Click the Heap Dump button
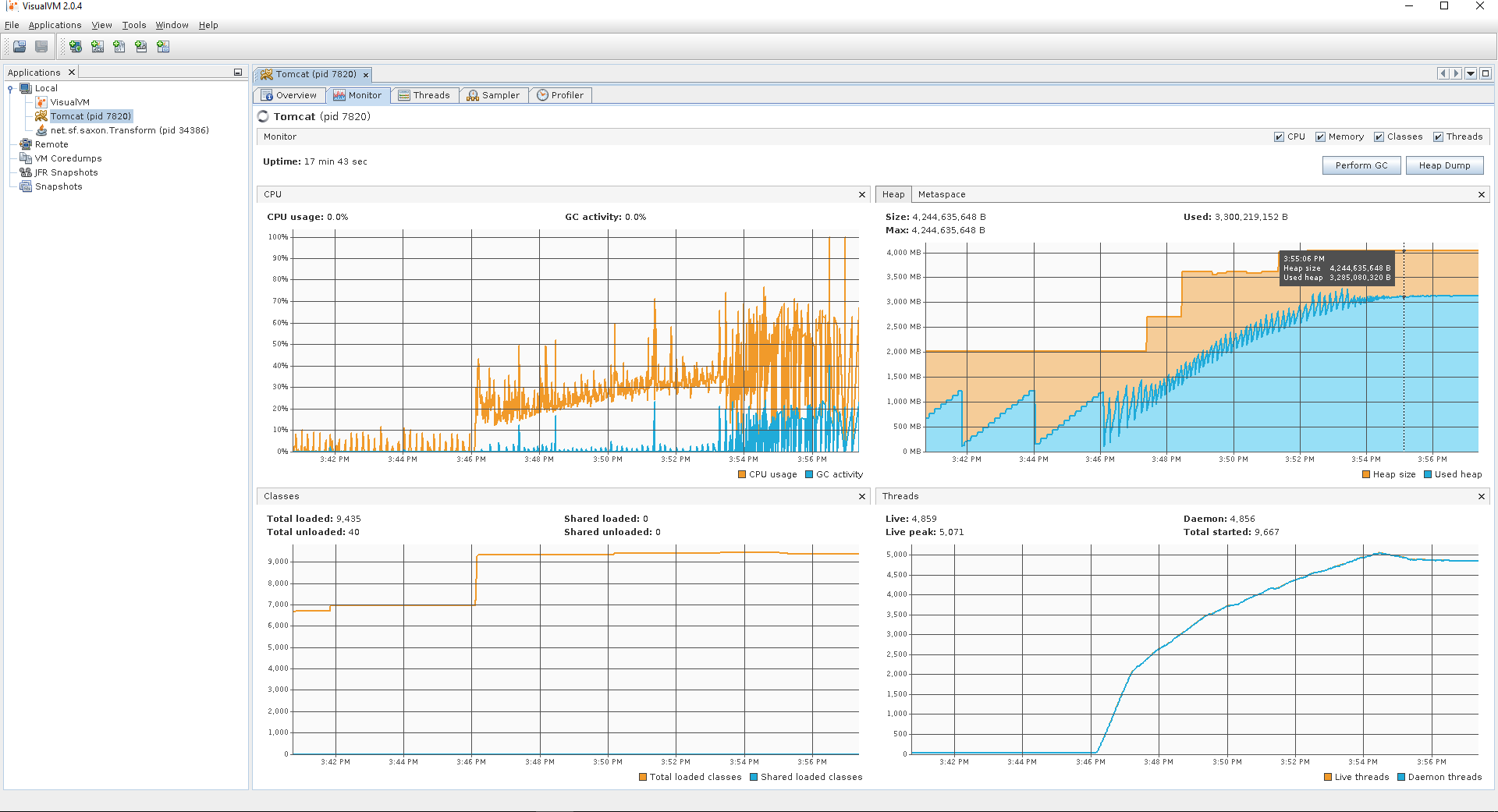This screenshot has height=812, width=1498. click(x=1444, y=165)
